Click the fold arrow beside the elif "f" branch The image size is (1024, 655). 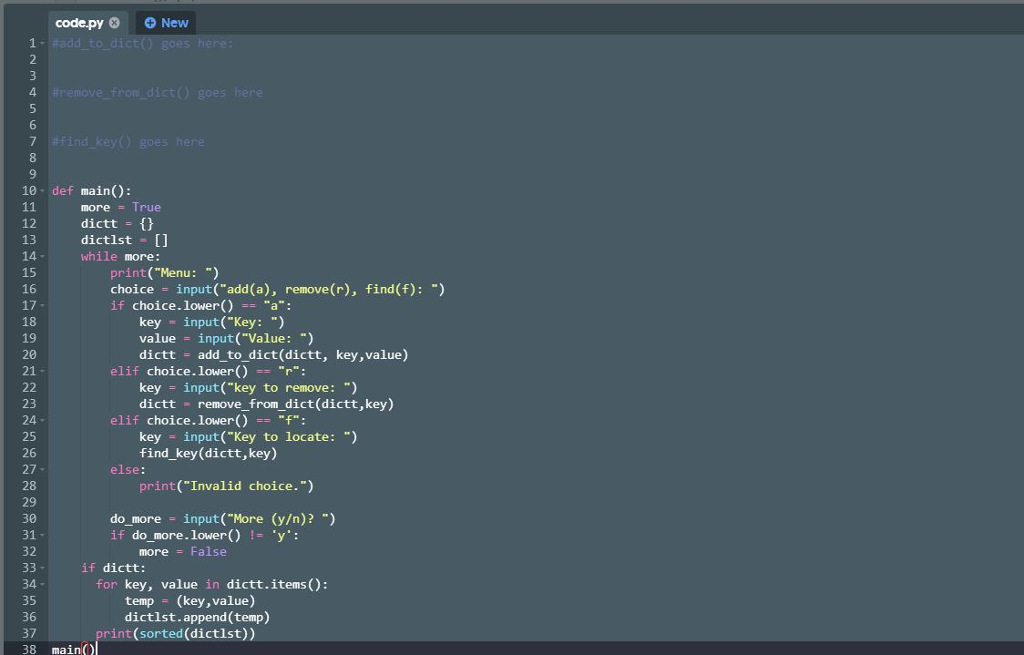(x=42, y=420)
